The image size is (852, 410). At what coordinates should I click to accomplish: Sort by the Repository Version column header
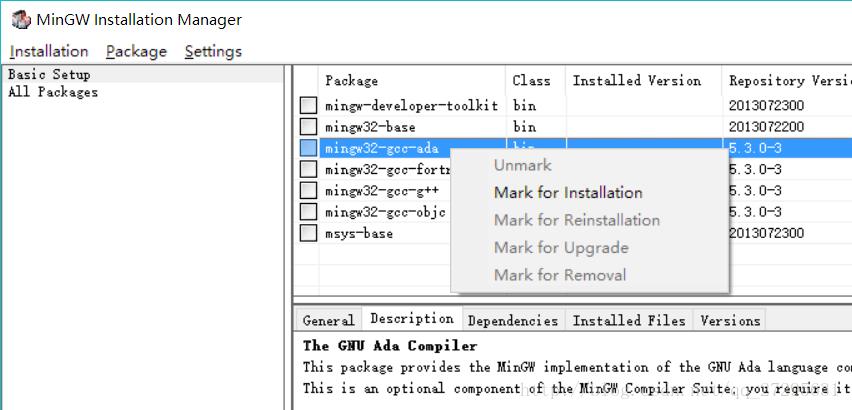[790, 81]
